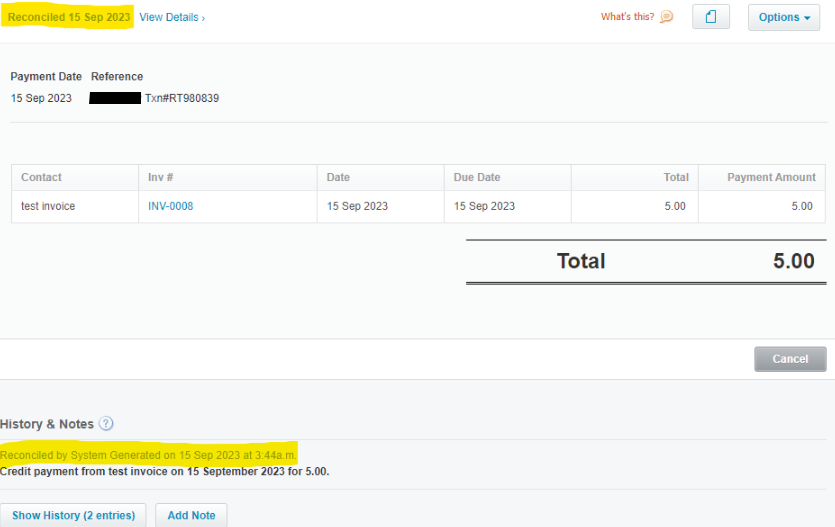Open the Options dropdown menu
The image size is (835, 527).
783,17
